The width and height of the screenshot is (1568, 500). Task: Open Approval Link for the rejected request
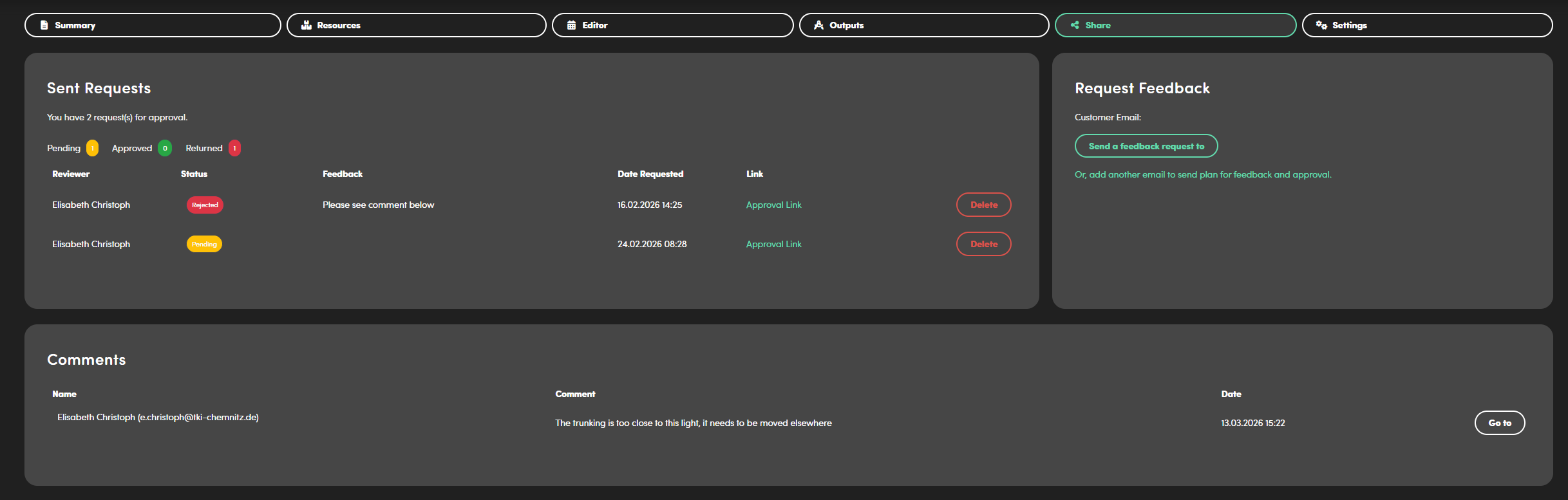tap(773, 205)
